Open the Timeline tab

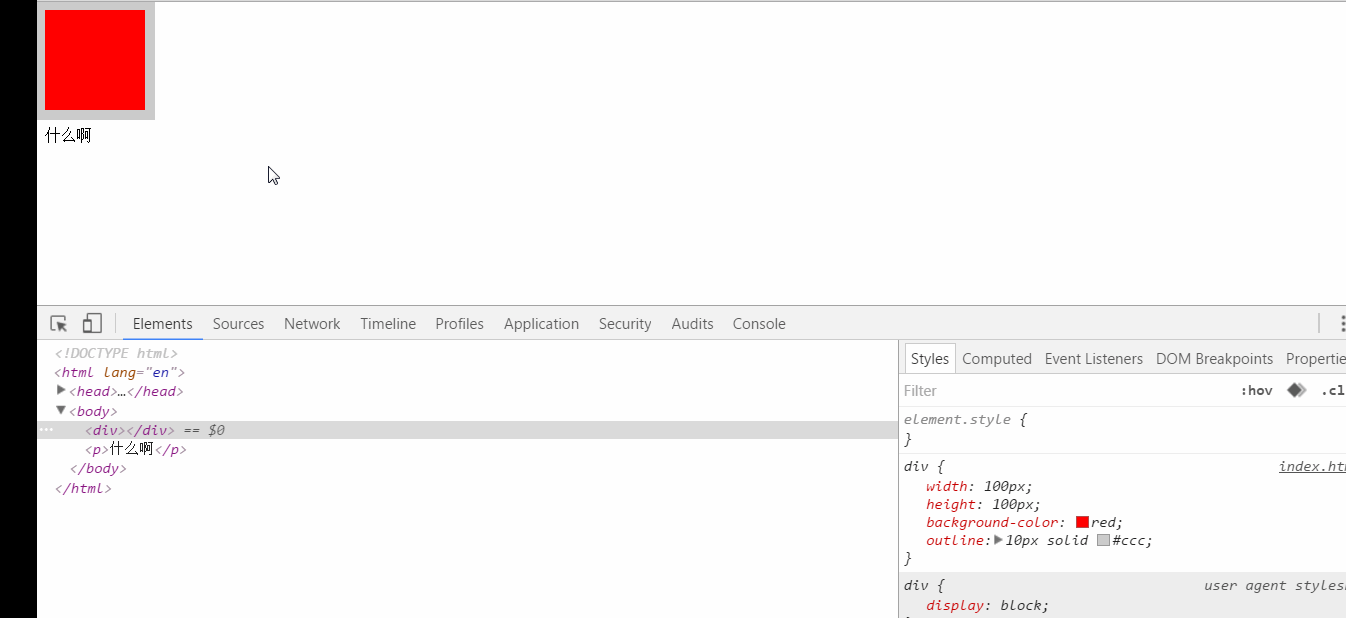(x=388, y=324)
